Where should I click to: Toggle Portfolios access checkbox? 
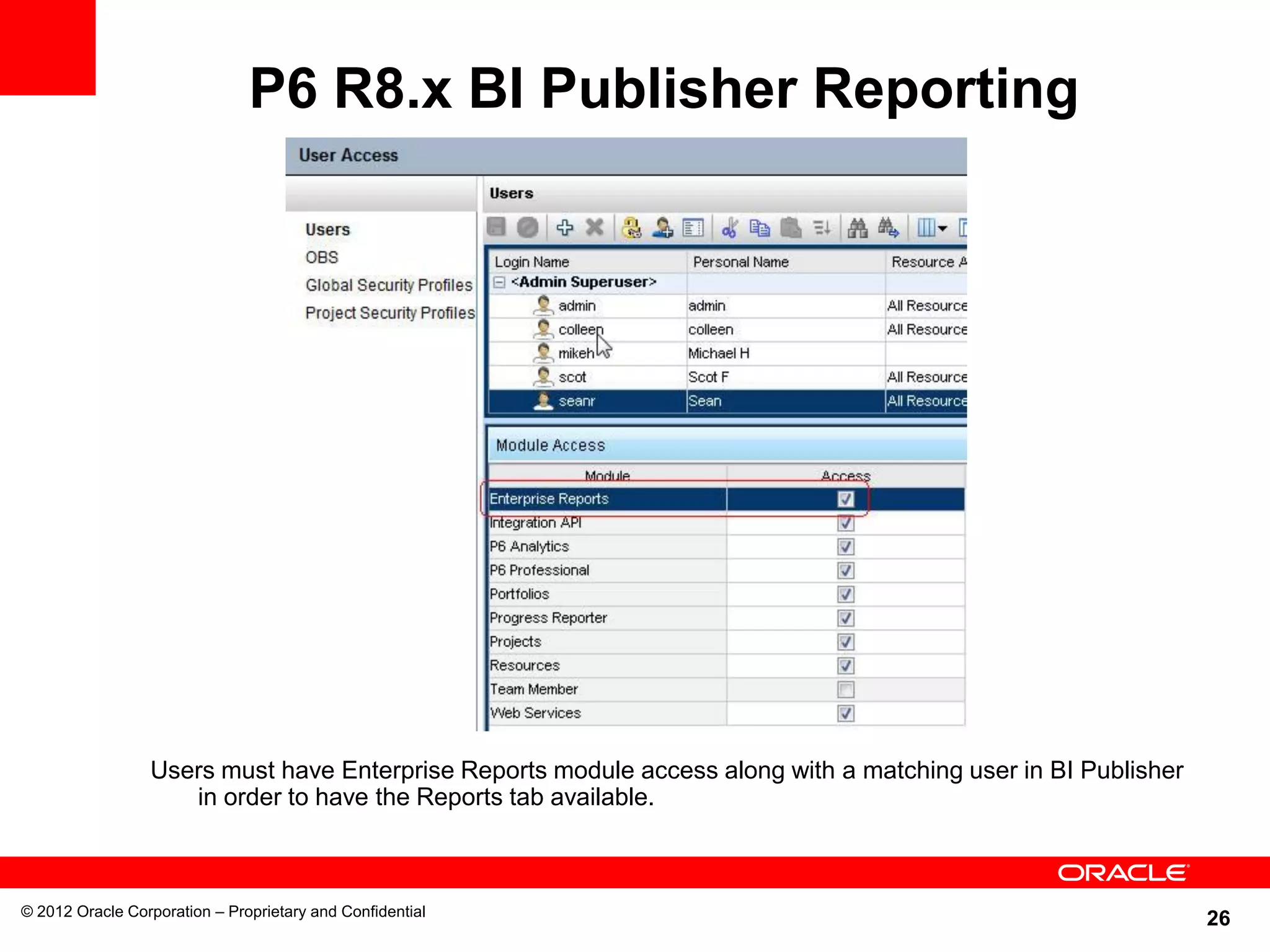pyautogui.click(x=846, y=594)
